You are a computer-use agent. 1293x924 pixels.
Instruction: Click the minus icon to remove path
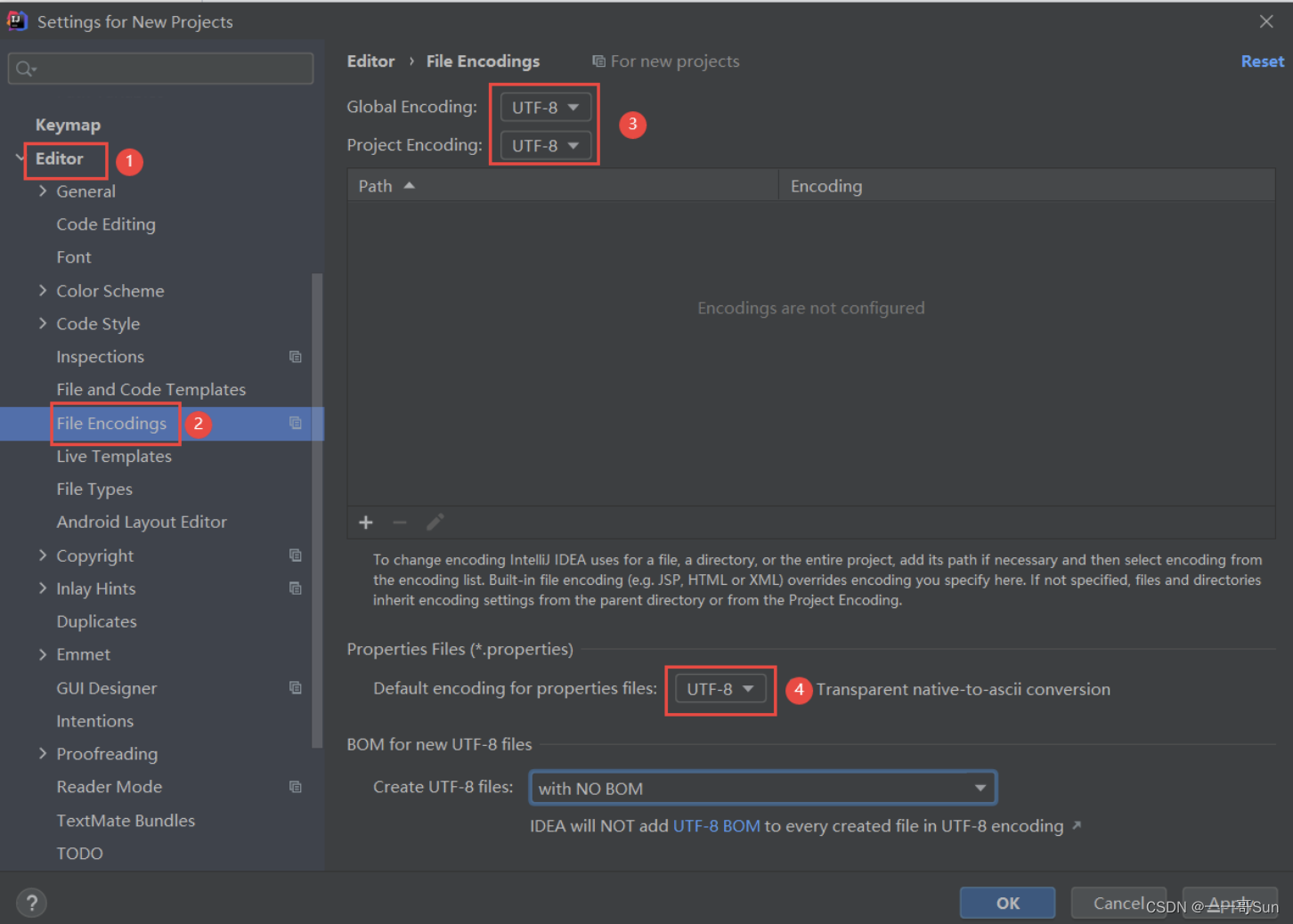coord(400,523)
